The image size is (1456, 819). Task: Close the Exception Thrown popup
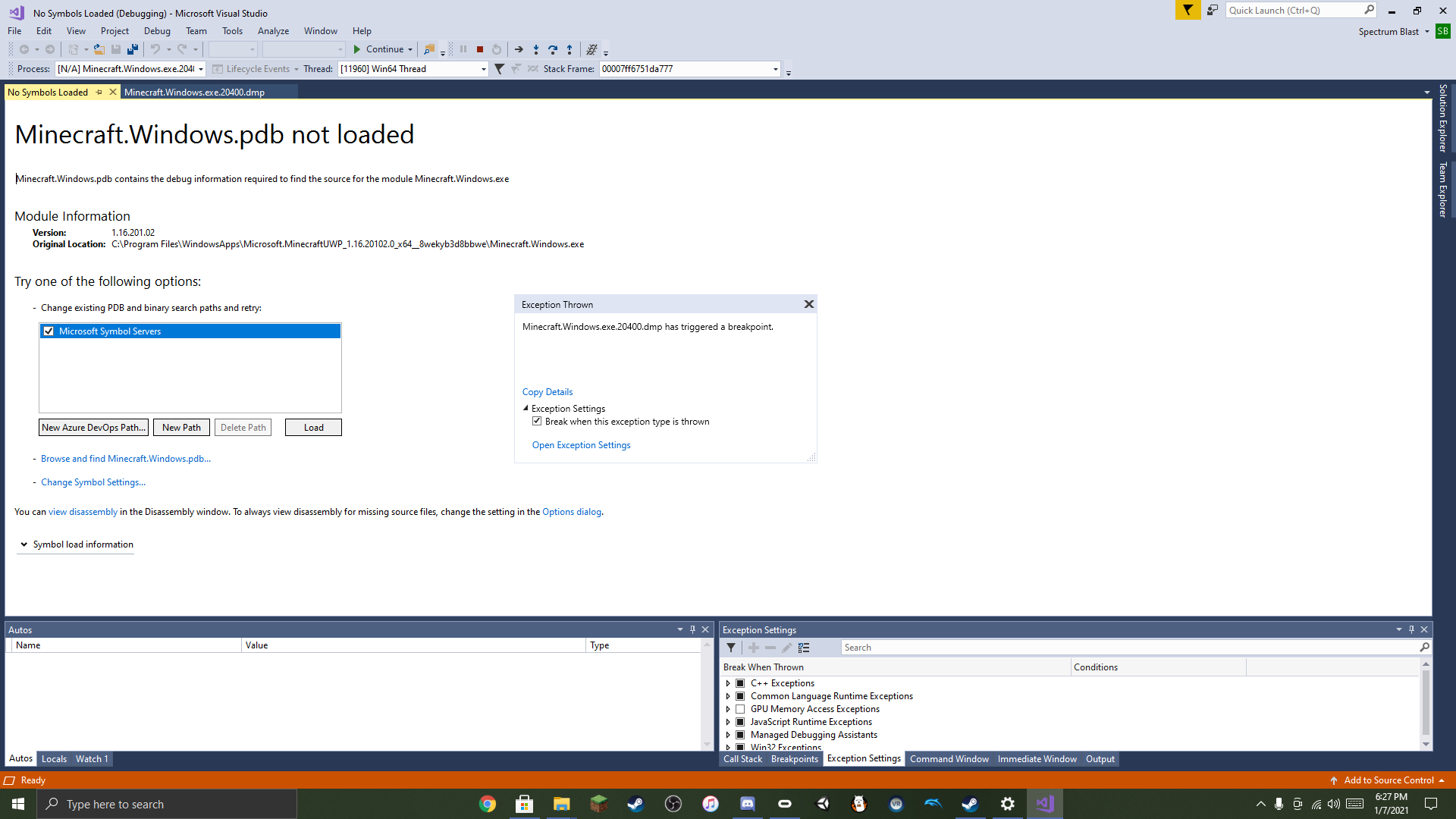[809, 304]
